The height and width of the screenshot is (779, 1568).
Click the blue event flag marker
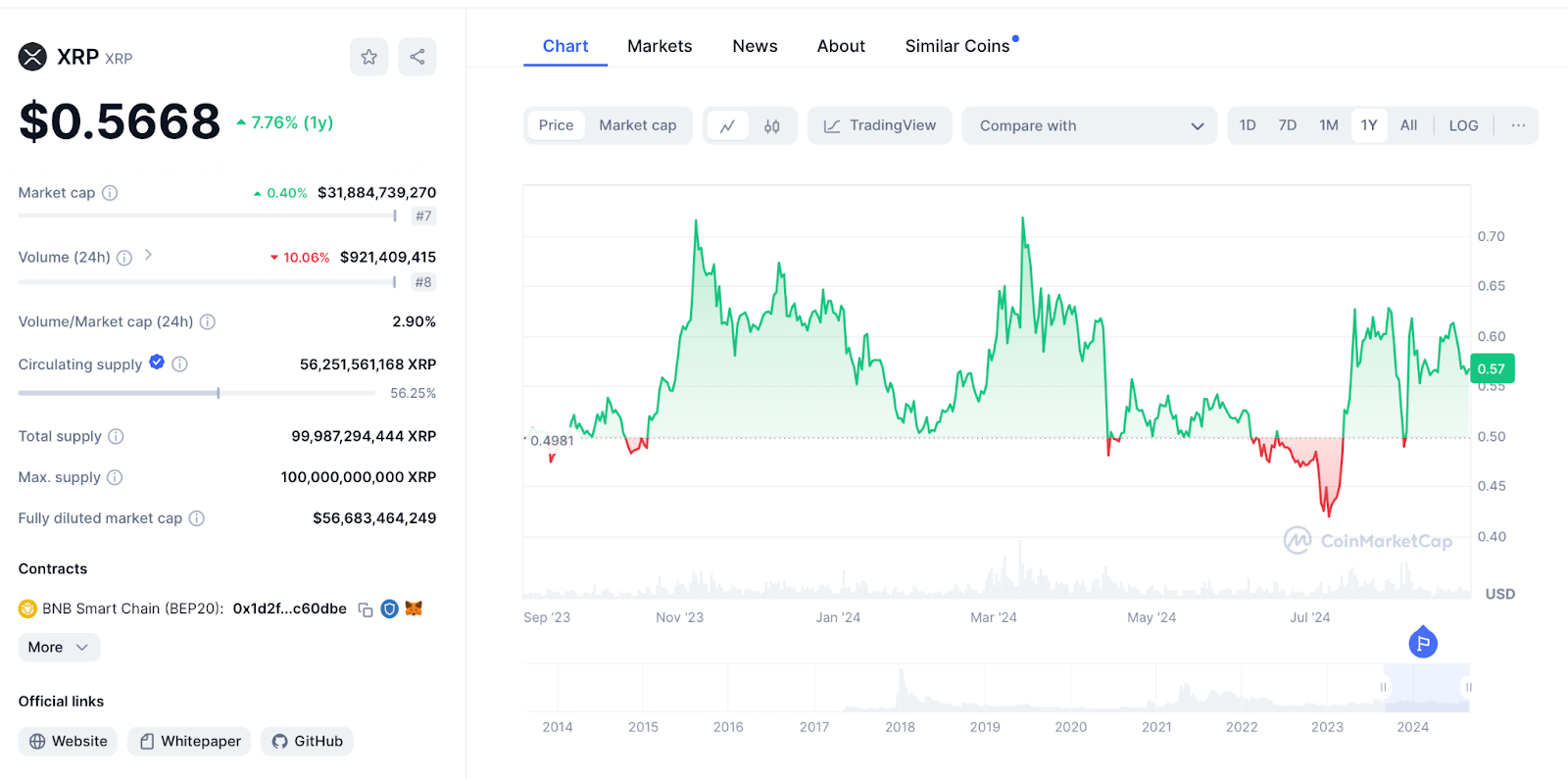(x=1423, y=643)
